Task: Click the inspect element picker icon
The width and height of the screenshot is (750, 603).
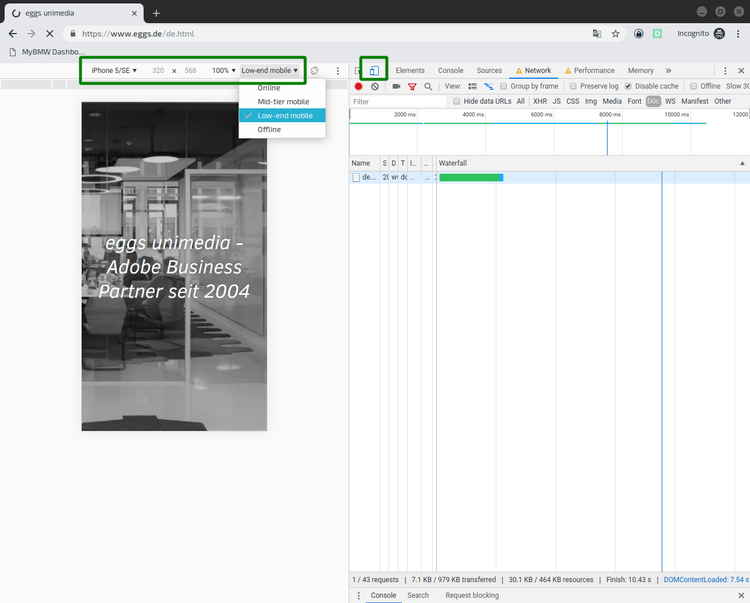Action: pos(357,71)
